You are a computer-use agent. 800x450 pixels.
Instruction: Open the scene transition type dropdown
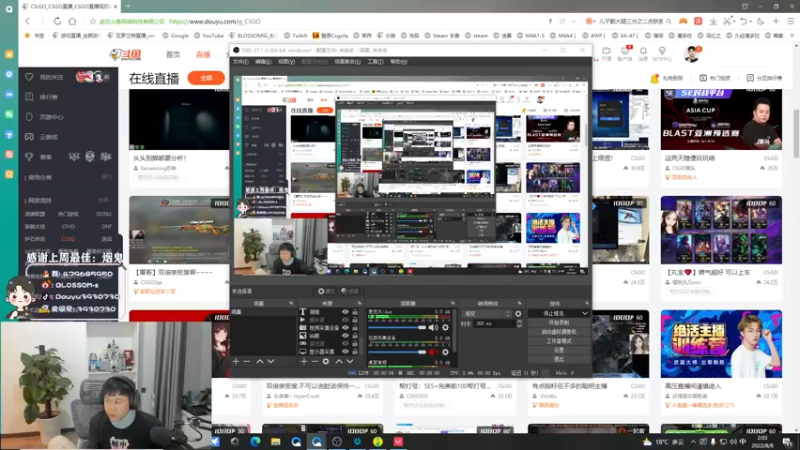[486, 314]
